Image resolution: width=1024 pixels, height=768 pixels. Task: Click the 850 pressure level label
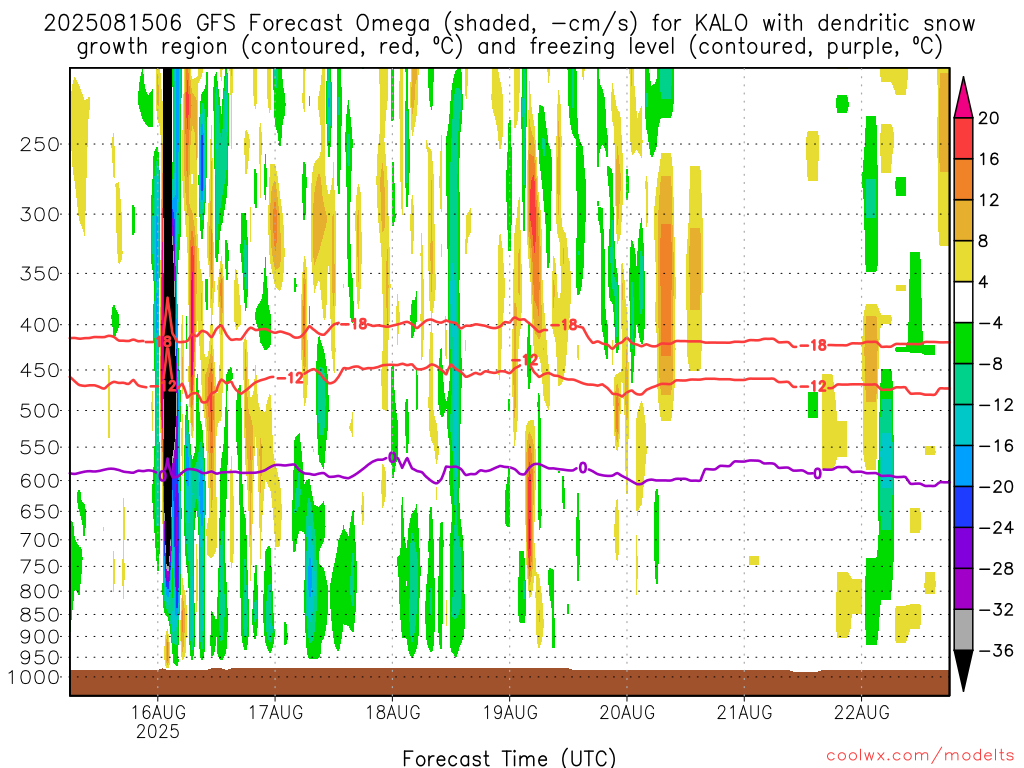click(x=40, y=615)
